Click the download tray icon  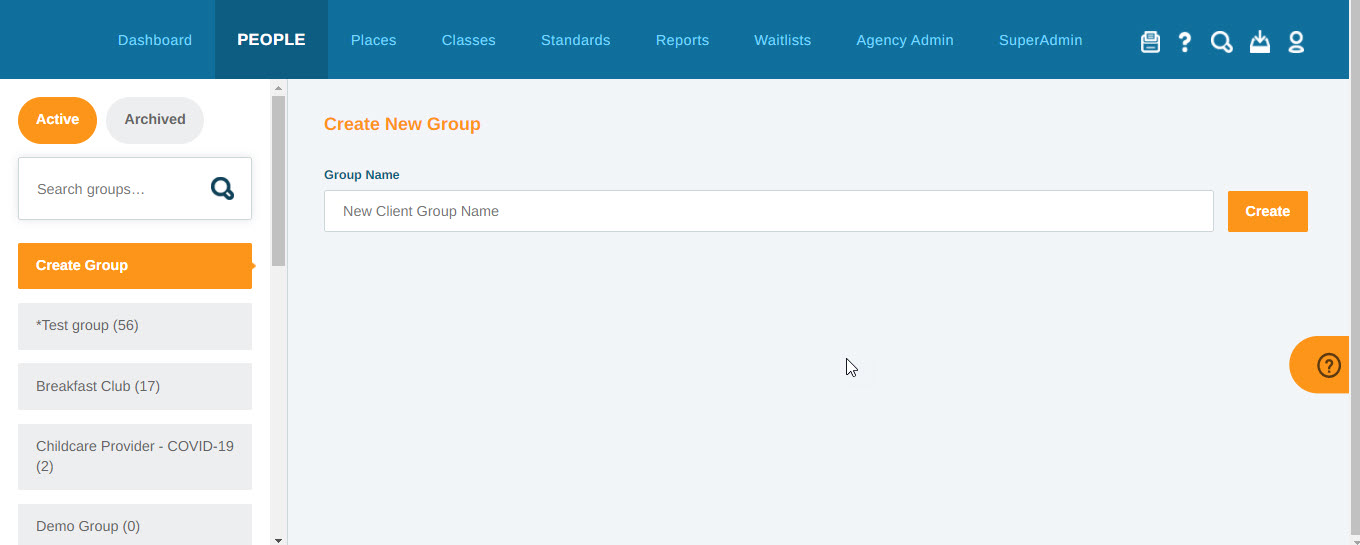(x=1260, y=41)
